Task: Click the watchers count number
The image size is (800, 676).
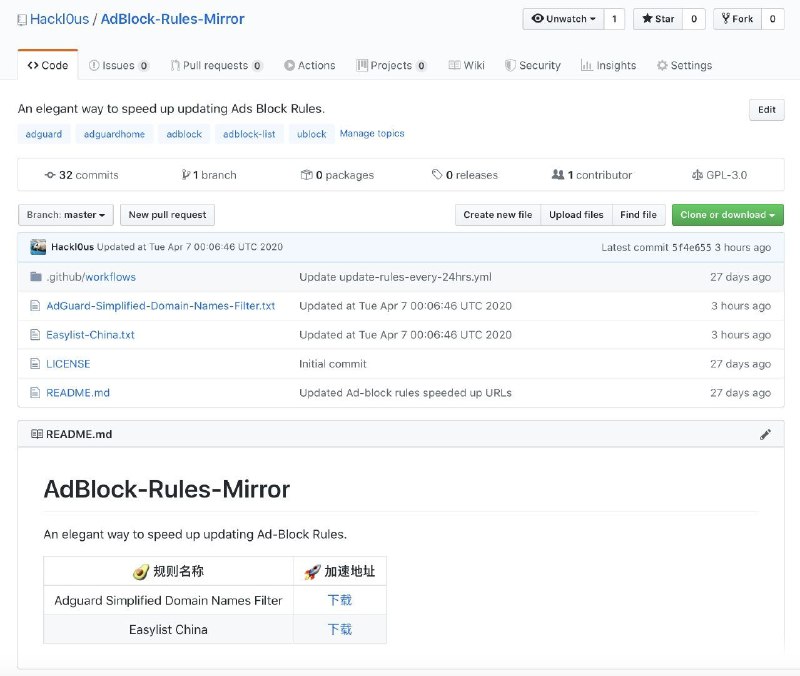Action: pyautogui.click(x=614, y=19)
